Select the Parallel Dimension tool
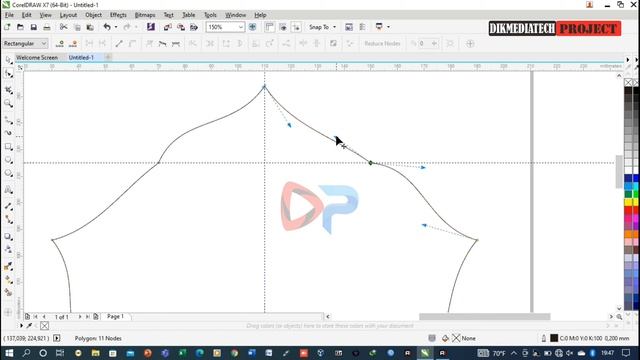640x360 pixels. point(9,206)
